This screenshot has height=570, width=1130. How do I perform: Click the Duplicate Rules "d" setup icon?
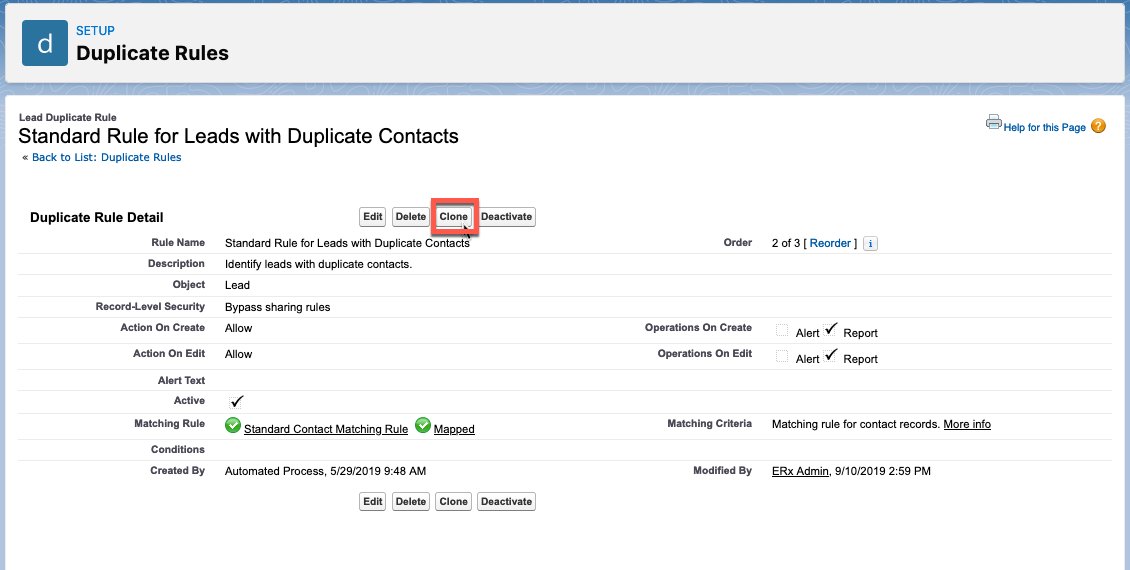[45, 42]
